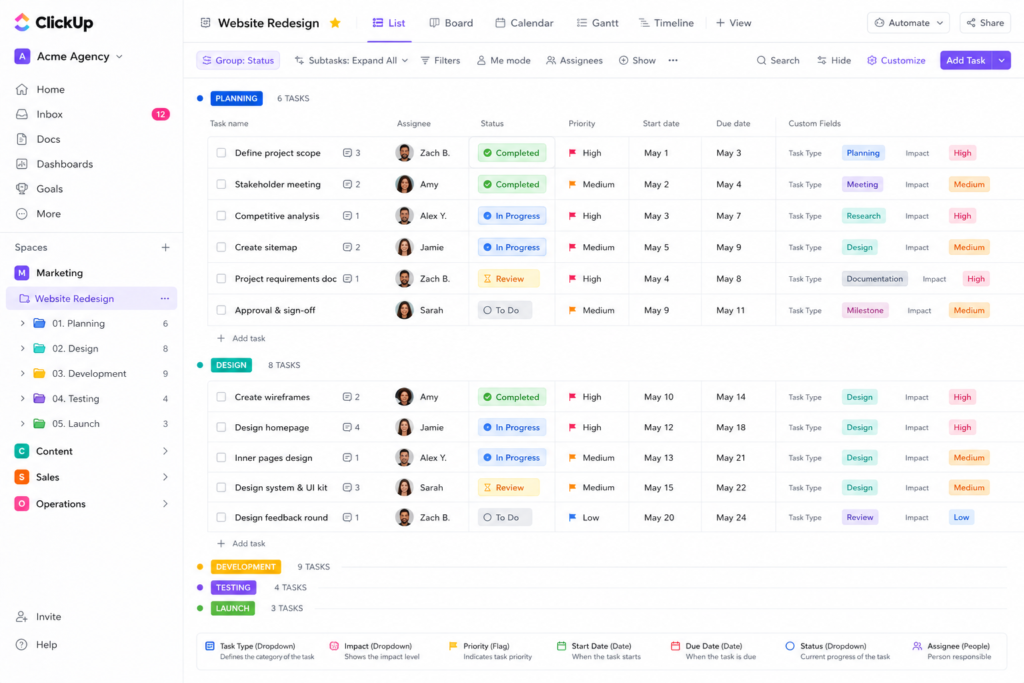Click Zach B. avatar on Define project scope
The height and width of the screenshot is (683, 1024).
coord(404,153)
